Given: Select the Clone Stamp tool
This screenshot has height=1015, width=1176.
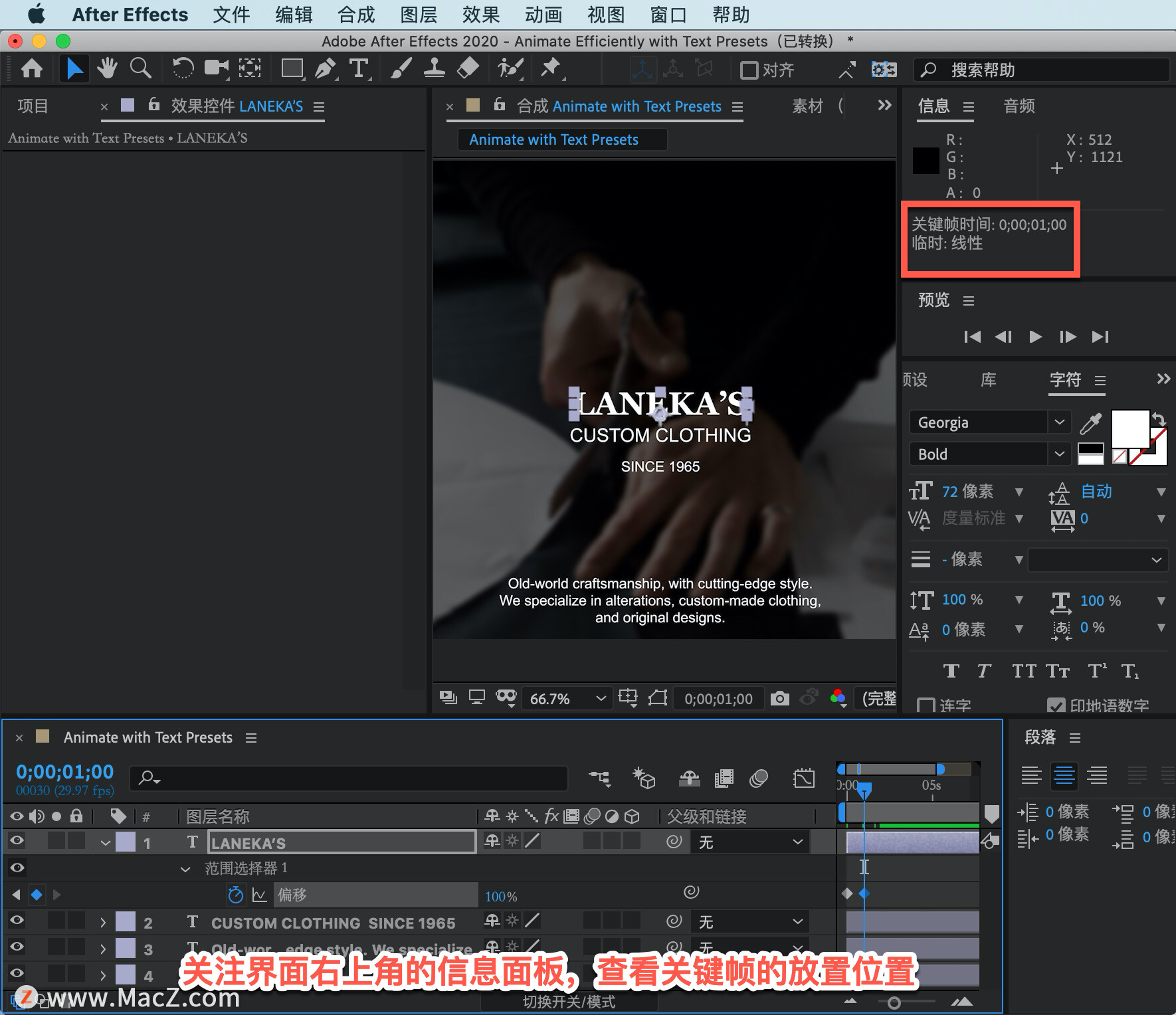Looking at the screenshot, I should pos(434,68).
